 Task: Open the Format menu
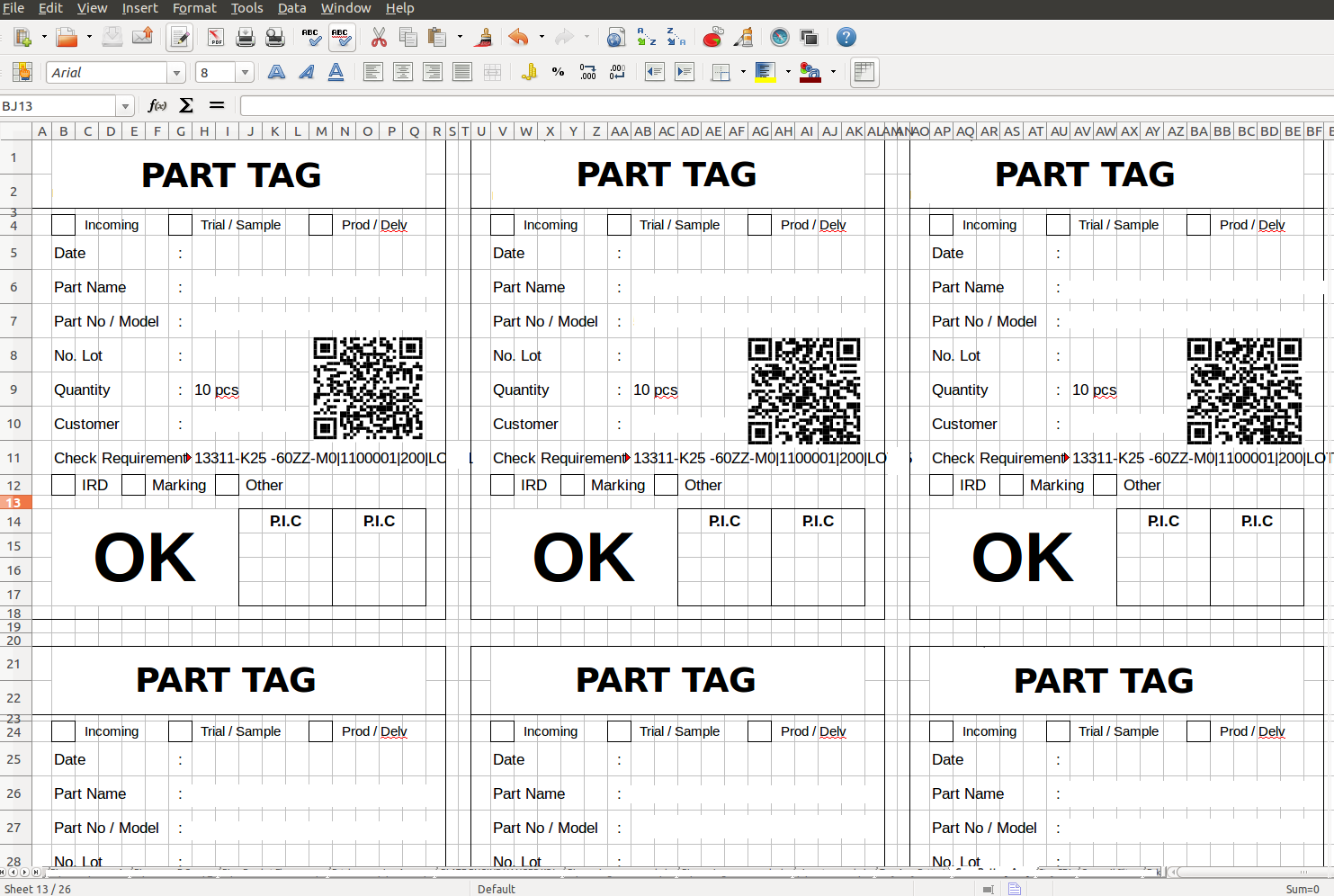(194, 8)
